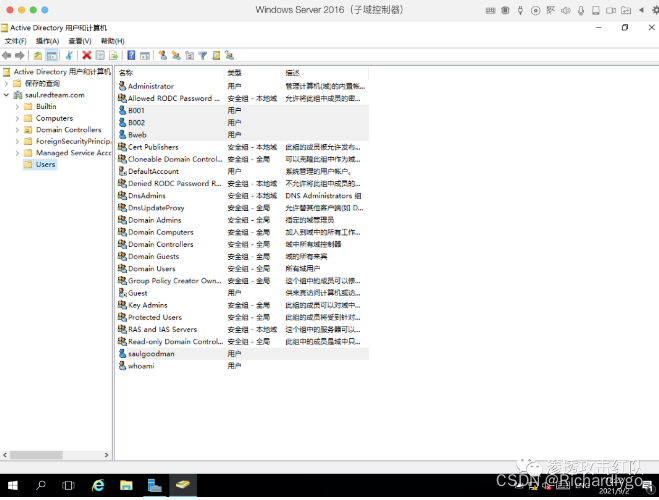
Task: Select the DnsAdmins group row
Action: [x=243, y=196]
